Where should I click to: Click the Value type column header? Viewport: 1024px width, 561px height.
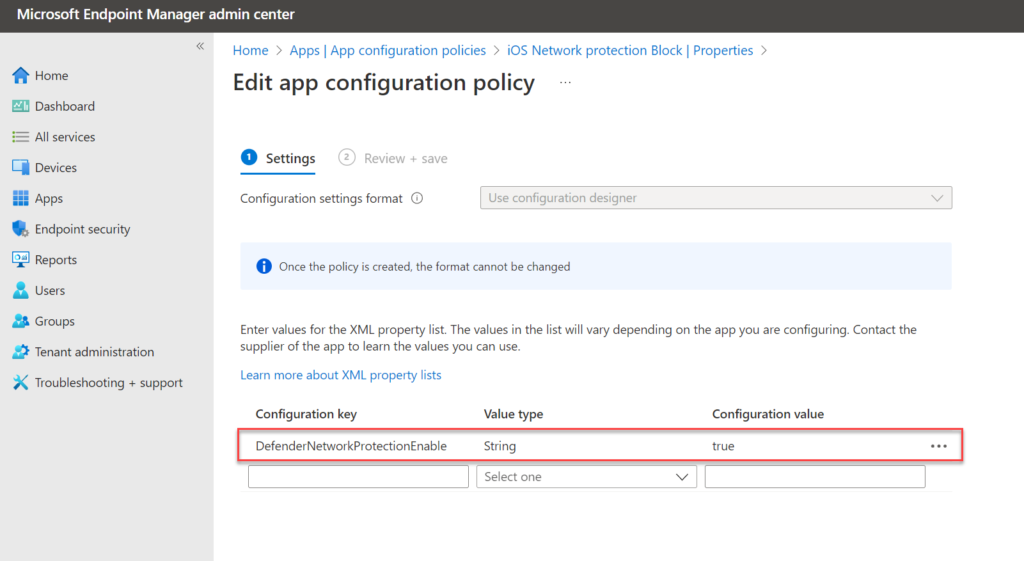coord(513,414)
